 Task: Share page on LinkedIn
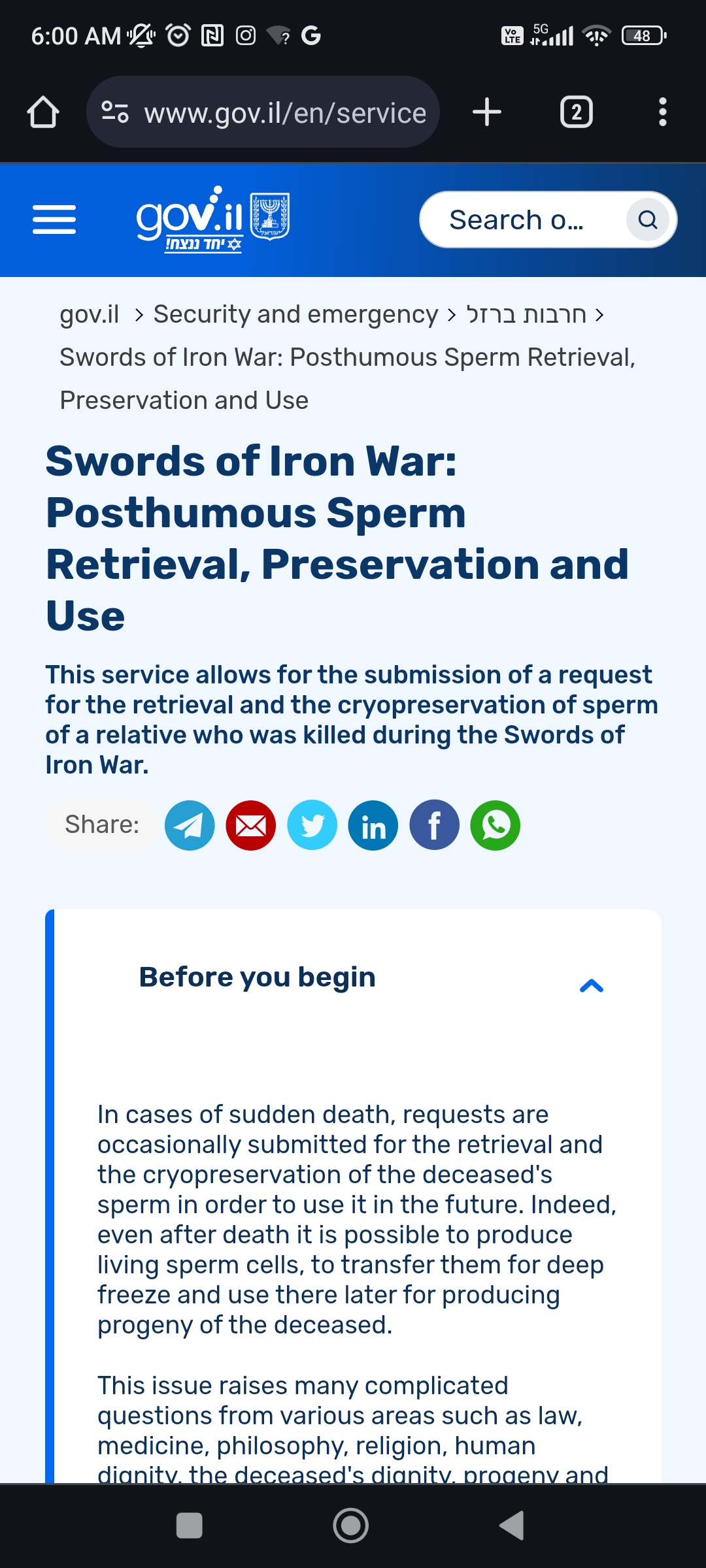[373, 825]
